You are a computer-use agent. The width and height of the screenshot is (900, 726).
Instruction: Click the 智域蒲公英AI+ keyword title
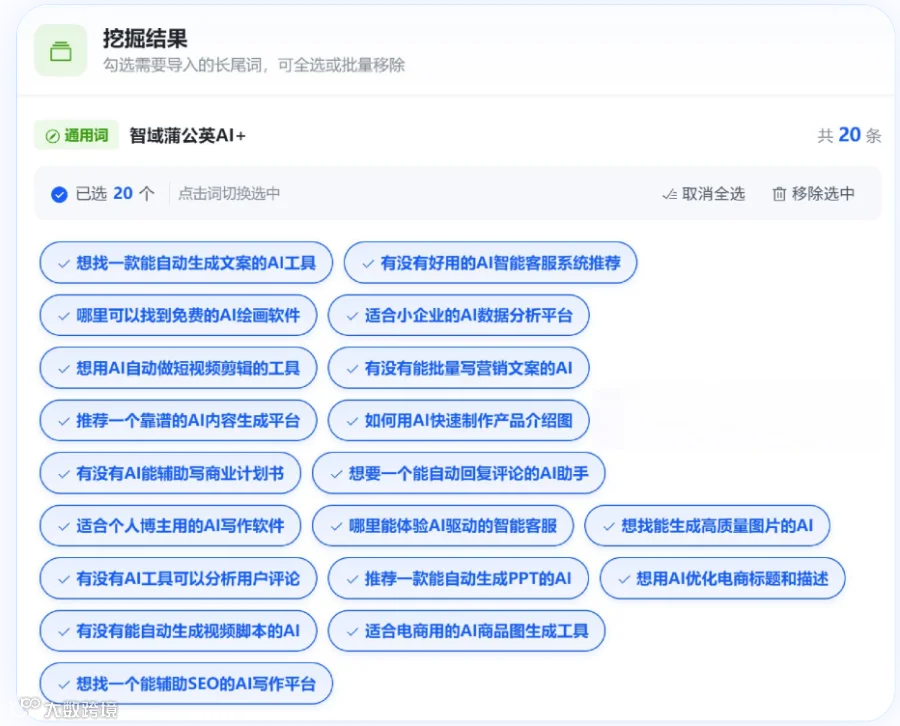tap(188, 136)
